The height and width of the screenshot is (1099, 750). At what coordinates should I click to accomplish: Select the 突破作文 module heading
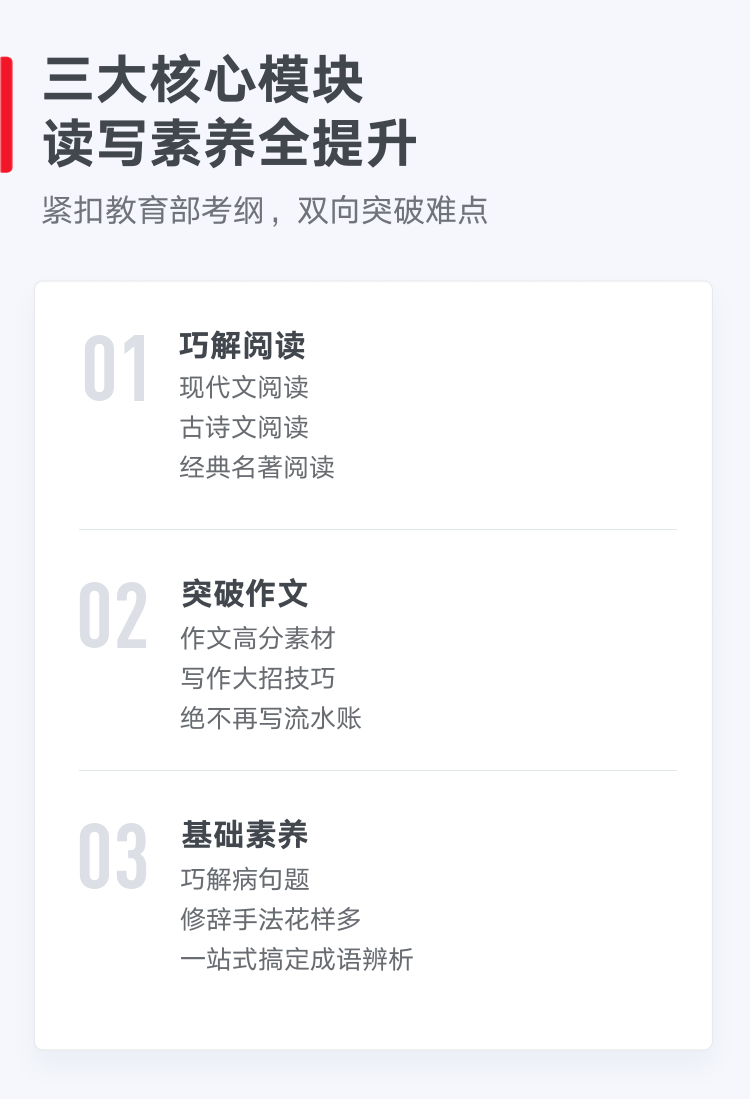[x=244, y=594]
